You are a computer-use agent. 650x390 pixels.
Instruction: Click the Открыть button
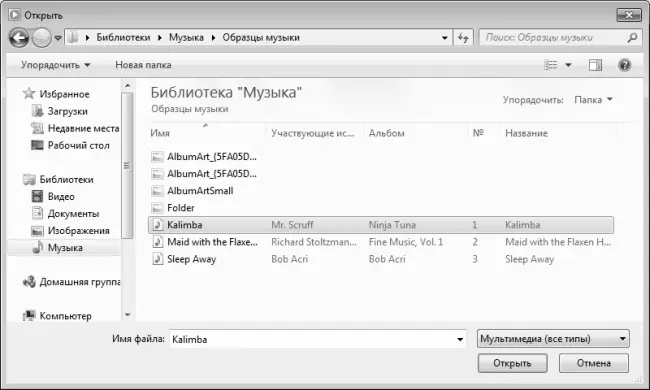point(512,363)
